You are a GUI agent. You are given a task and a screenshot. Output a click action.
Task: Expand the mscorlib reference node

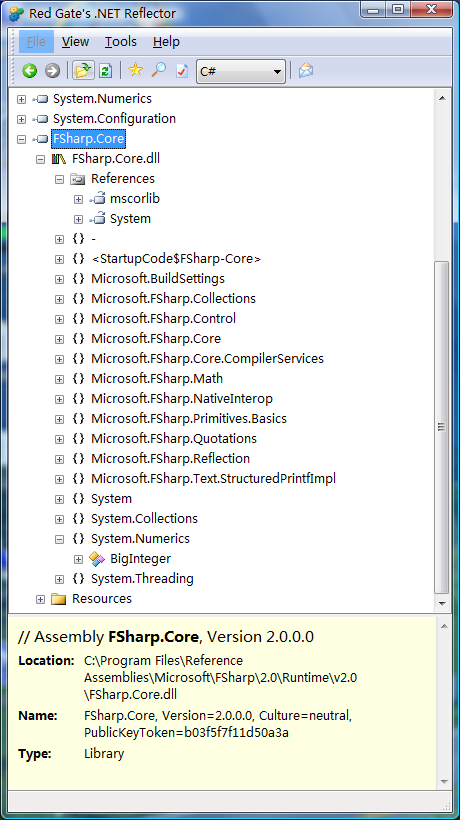[x=78, y=199]
